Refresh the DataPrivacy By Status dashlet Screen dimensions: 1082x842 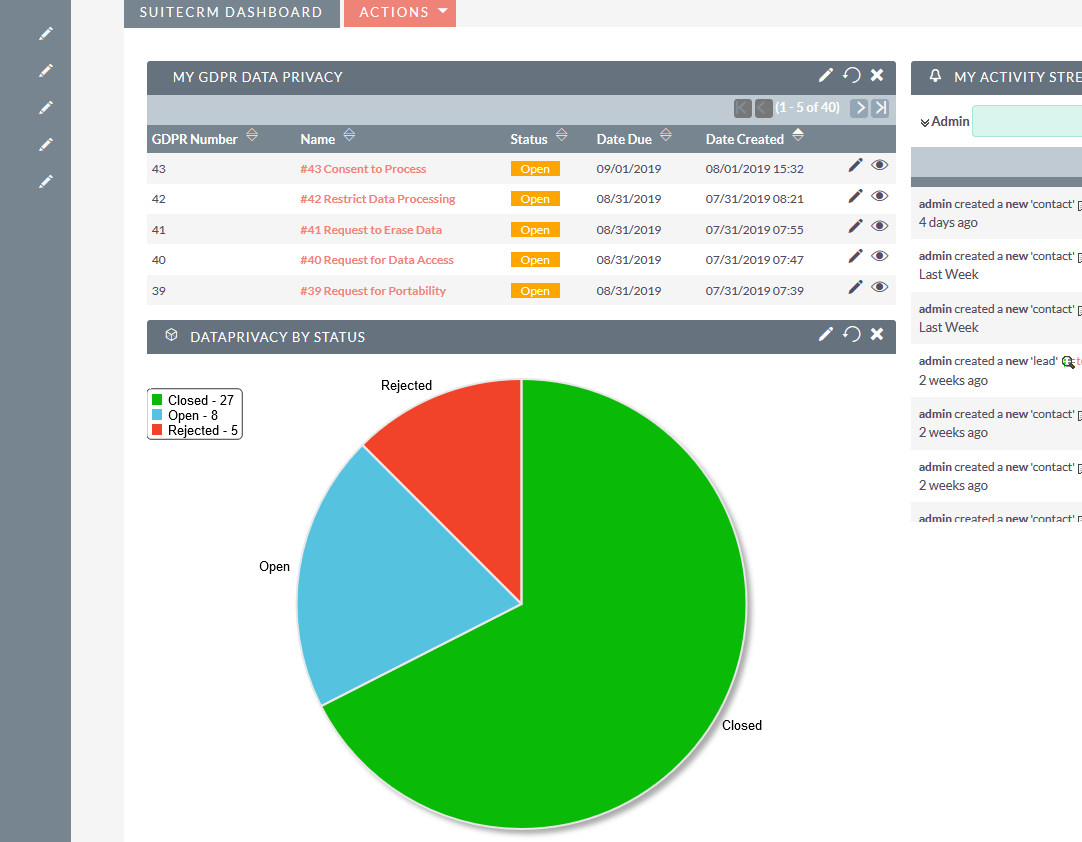pos(852,335)
